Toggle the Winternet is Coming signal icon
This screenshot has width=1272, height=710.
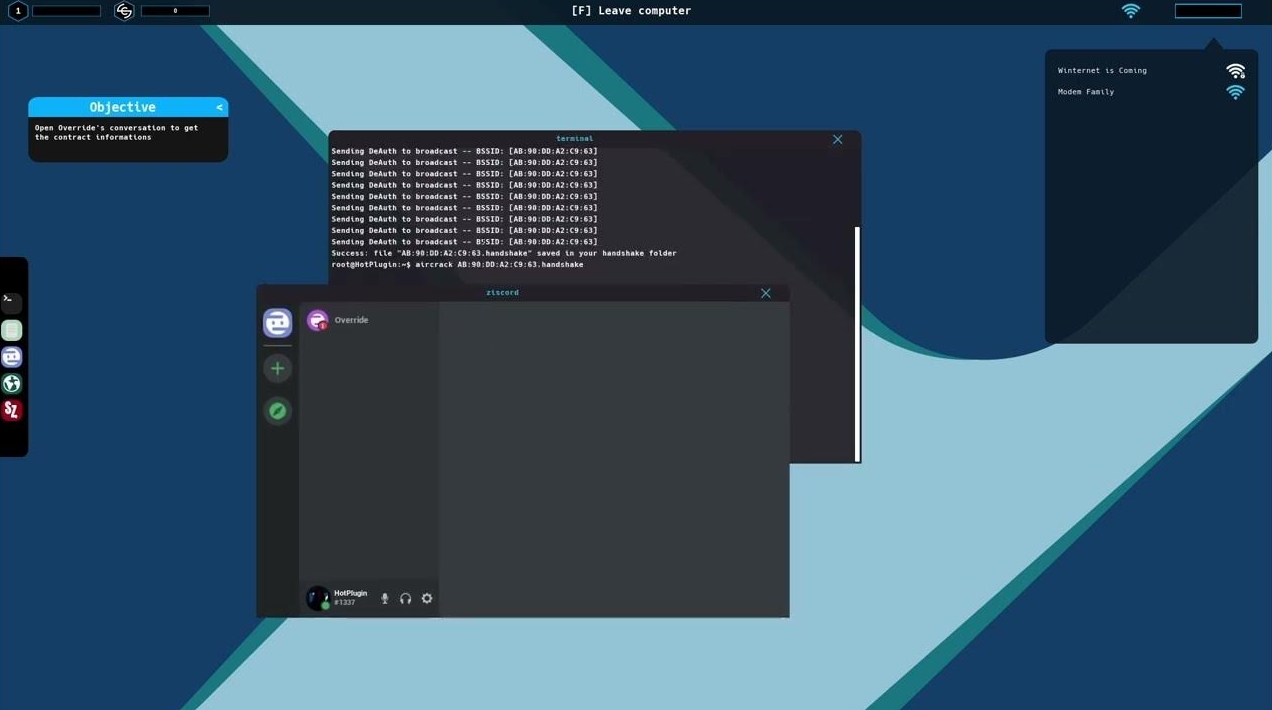click(x=1235, y=69)
